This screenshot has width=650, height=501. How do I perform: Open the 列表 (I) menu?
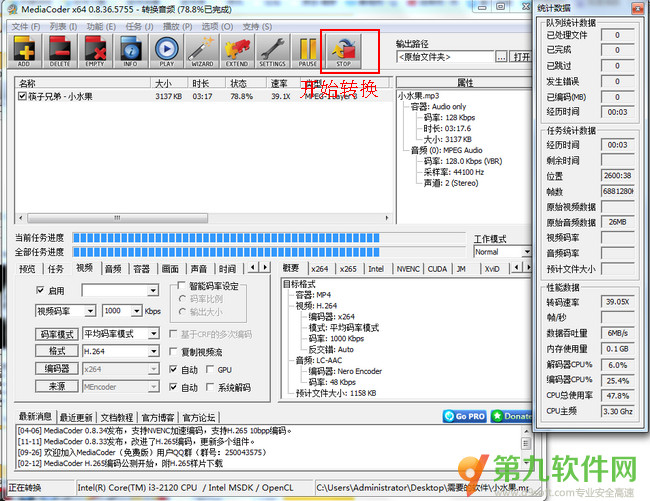click(x=63, y=27)
